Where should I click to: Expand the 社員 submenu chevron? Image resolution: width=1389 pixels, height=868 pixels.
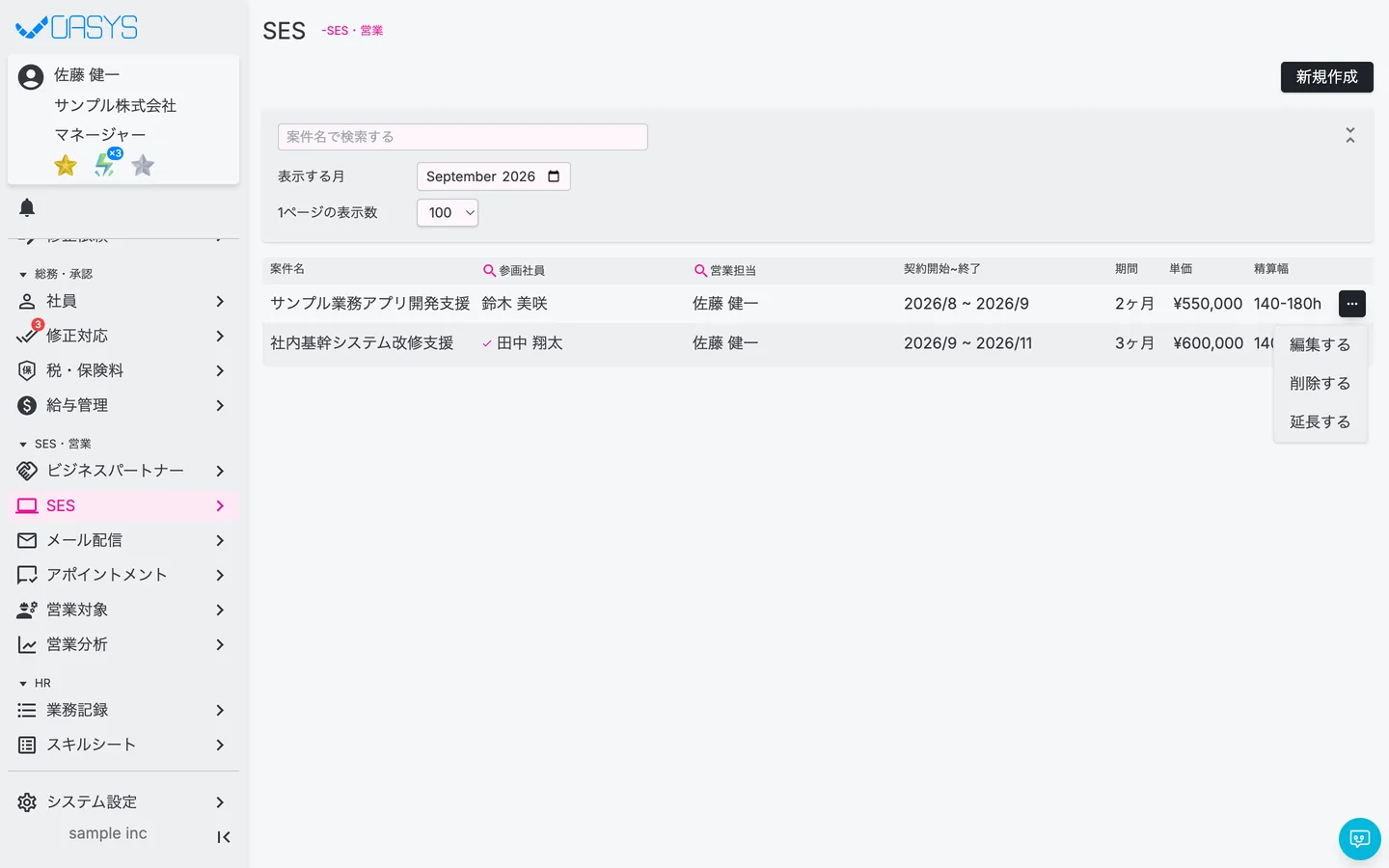coord(220,302)
